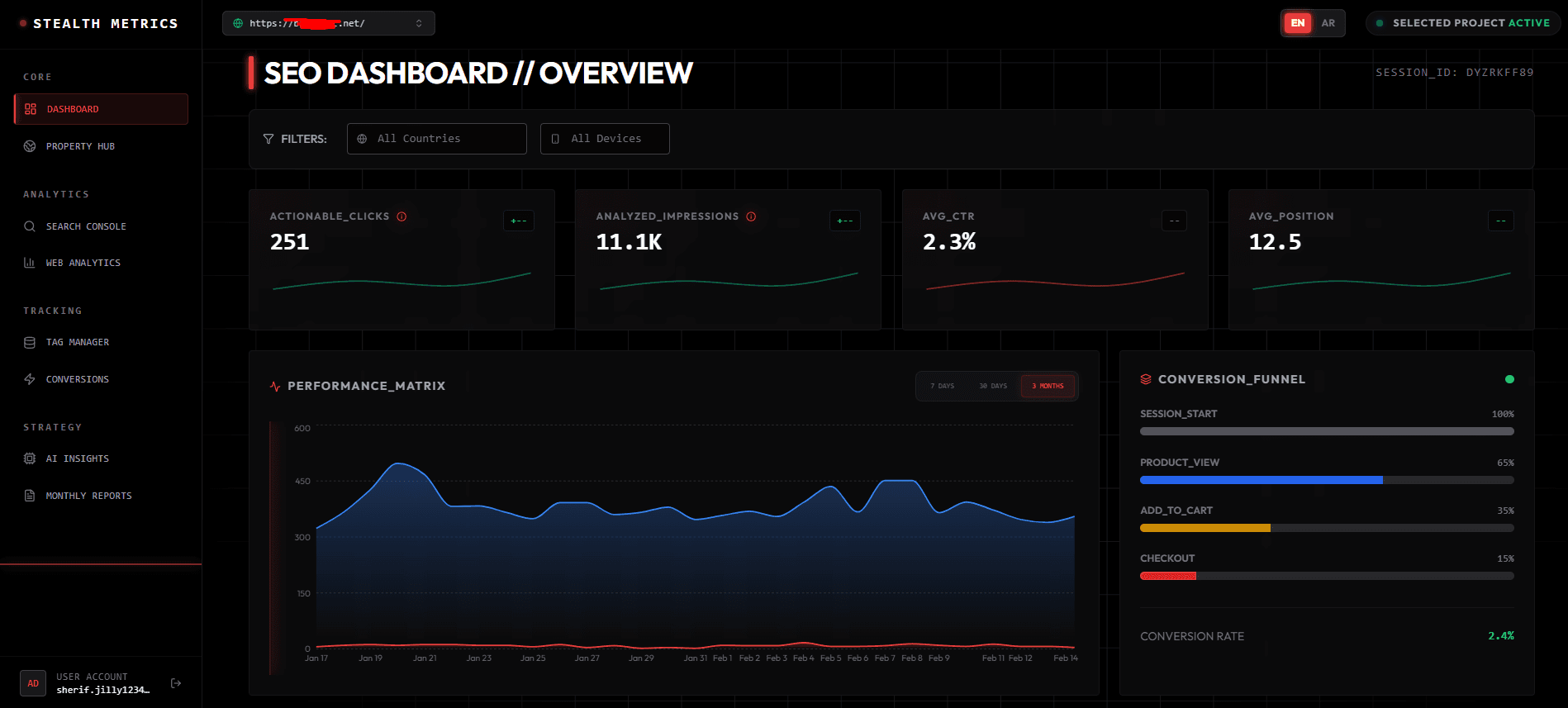
Task: Click Selected Project Active status badge
Action: [1463, 23]
